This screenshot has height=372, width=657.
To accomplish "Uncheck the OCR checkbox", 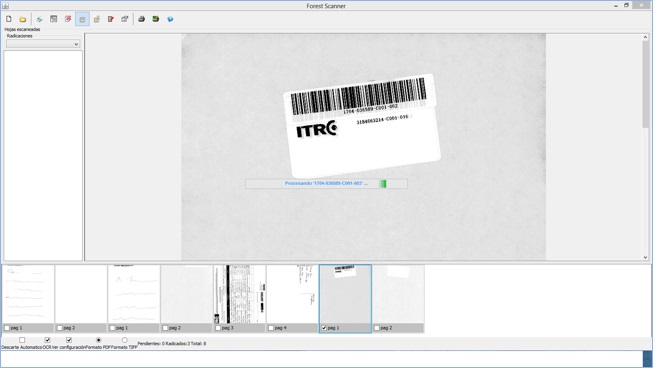I will tap(47, 340).
